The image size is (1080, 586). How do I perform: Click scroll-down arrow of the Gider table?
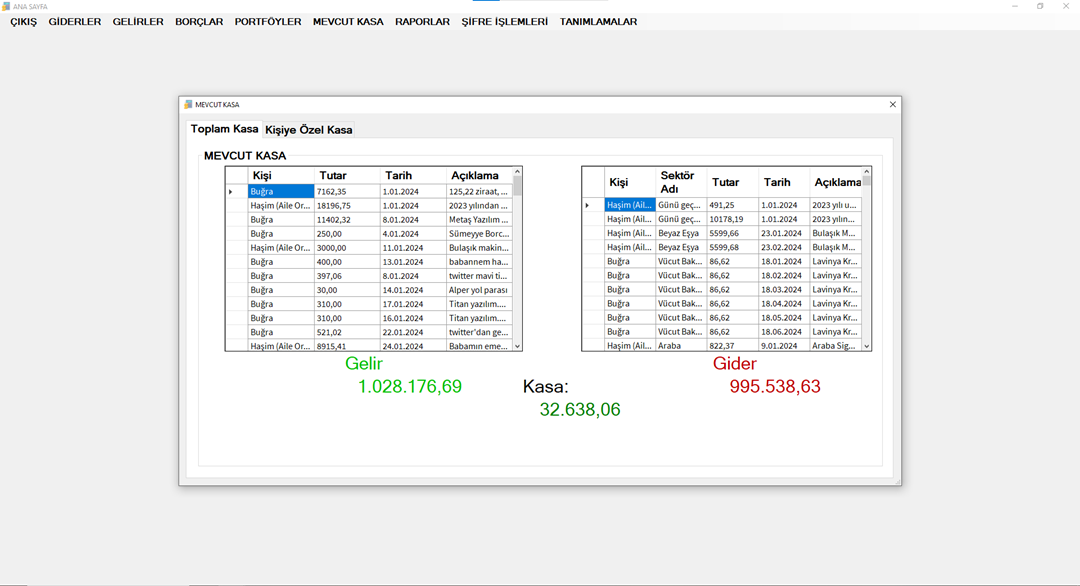click(x=866, y=346)
